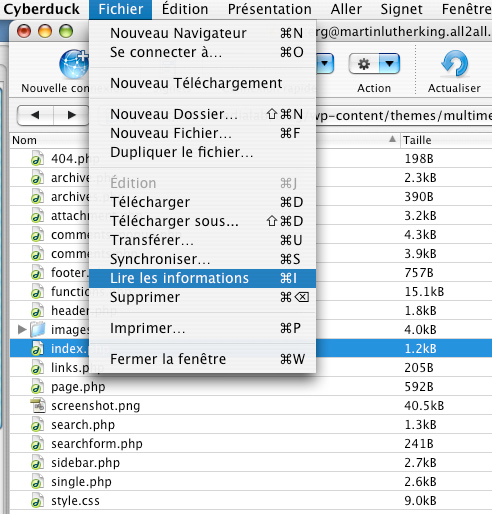Click the footer.php file icon
Viewport: 492px width, 514px height.
point(37,273)
